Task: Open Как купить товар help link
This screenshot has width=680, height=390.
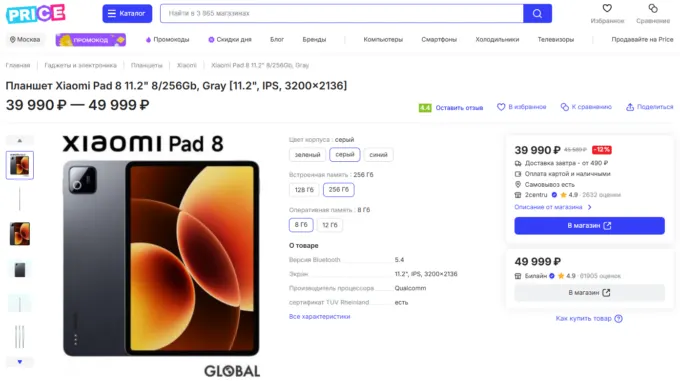Action: (x=583, y=318)
